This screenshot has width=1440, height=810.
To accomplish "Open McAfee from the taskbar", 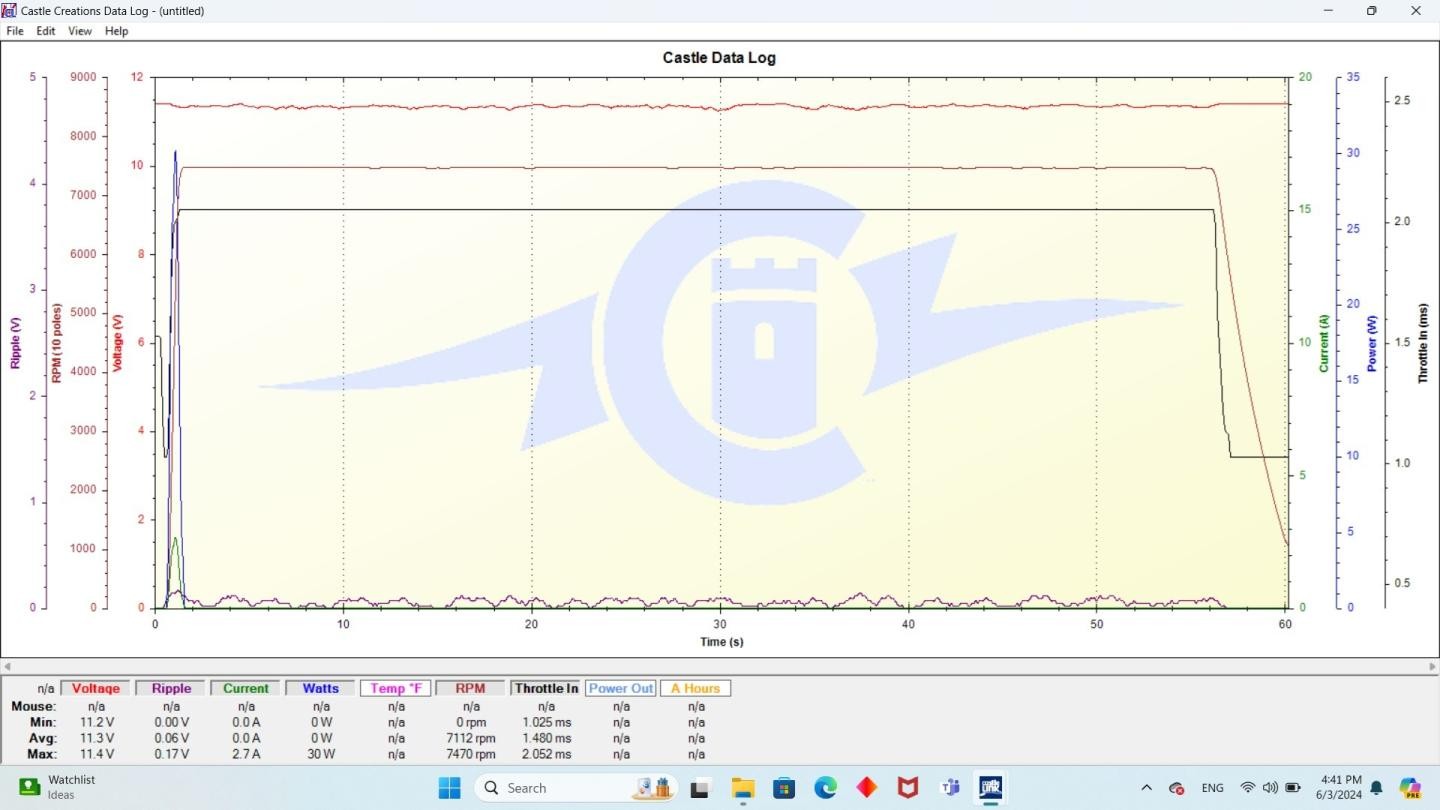I will click(x=908, y=788).
